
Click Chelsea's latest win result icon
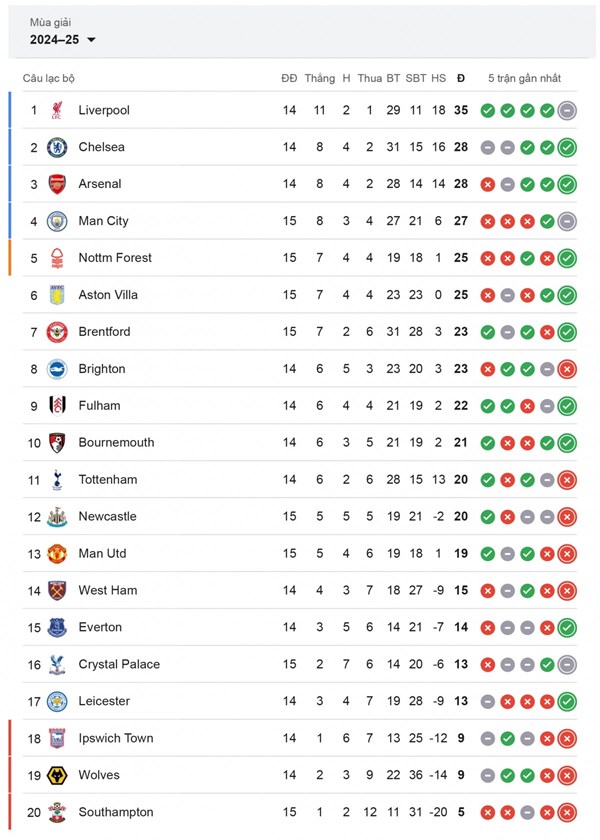[x=567, y=147]
